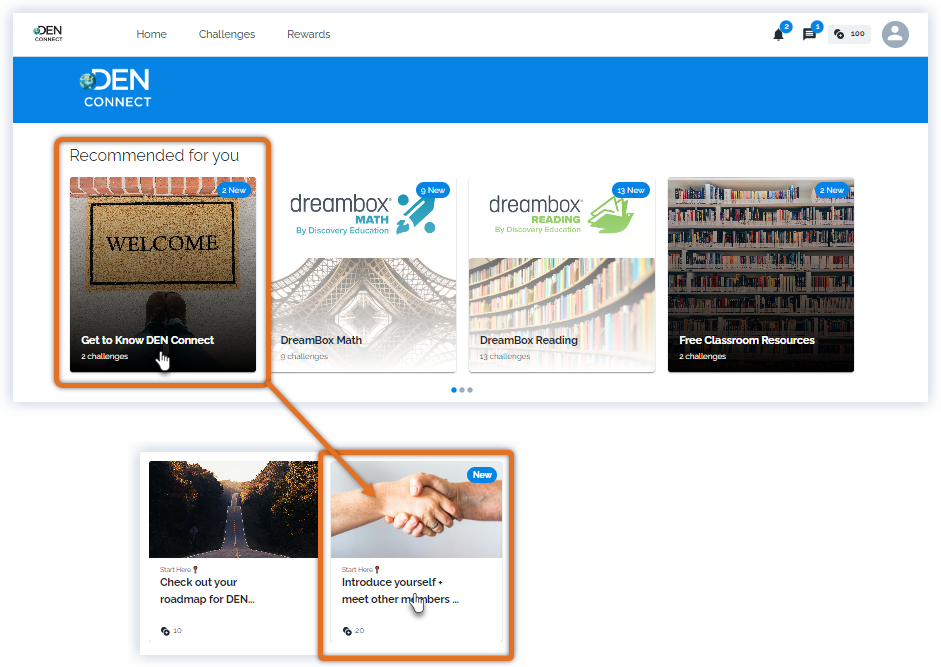
Task: Select the first carousel page dot
Action: click(x=454, y=390)
